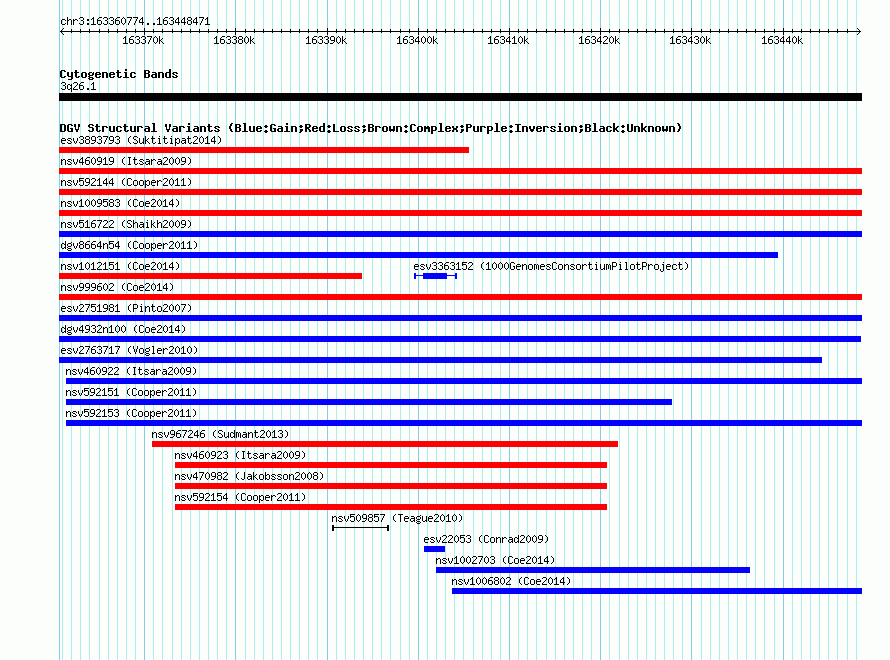Click the 163380k ruler tick label
The height and width of the screenshot is (660, 890).
click(234, 40)
